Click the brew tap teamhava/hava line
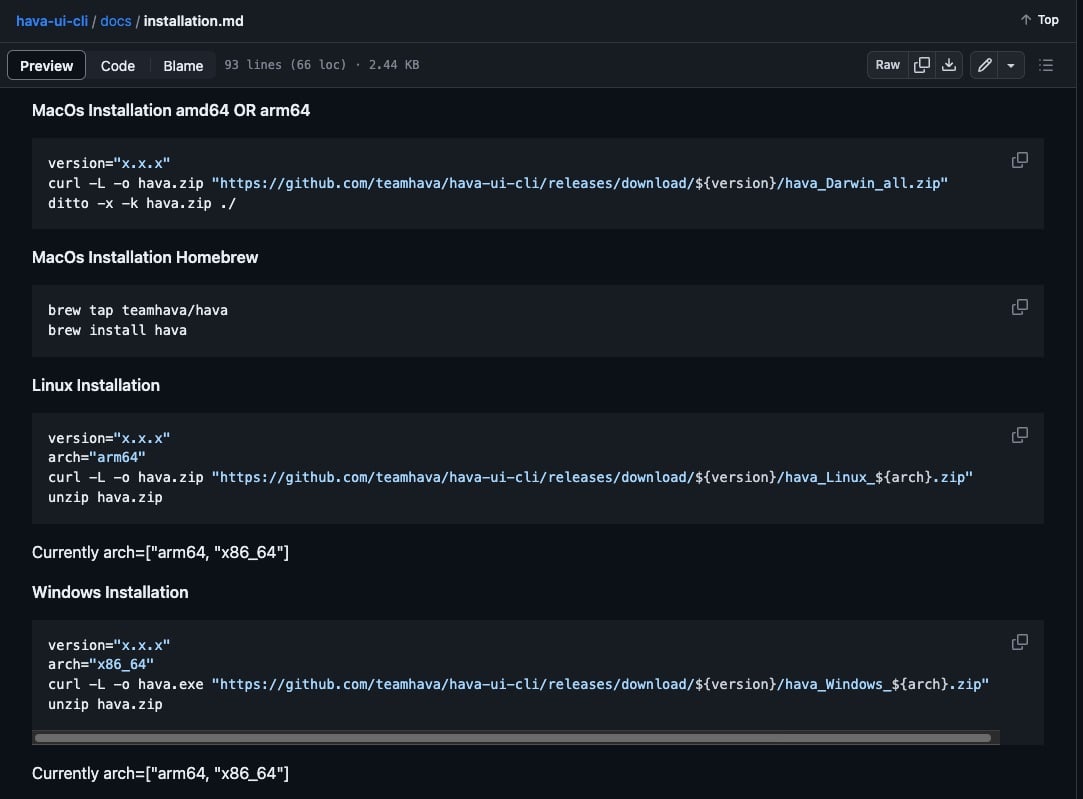 [138, 310]
